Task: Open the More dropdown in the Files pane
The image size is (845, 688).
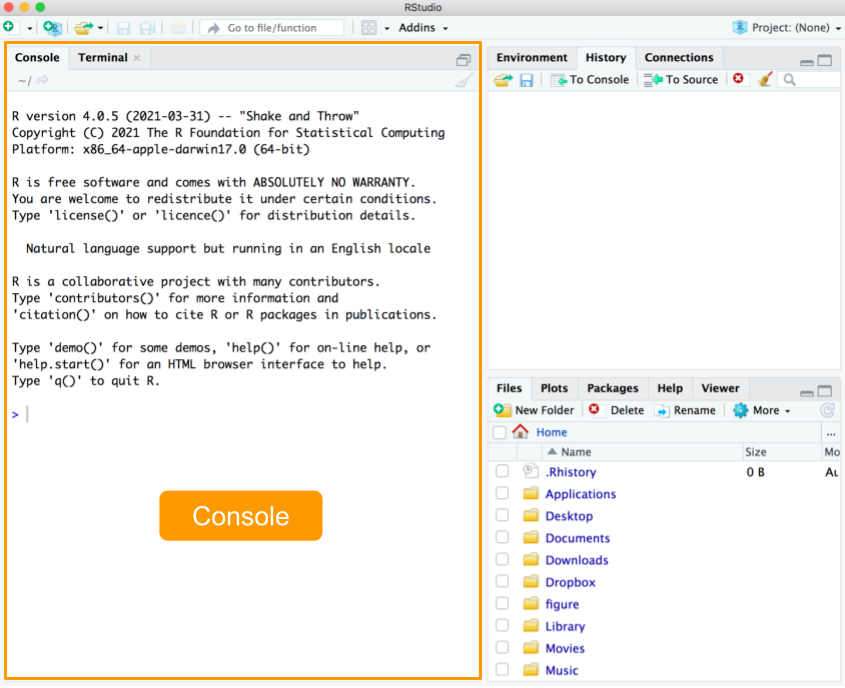Action: 761,411
